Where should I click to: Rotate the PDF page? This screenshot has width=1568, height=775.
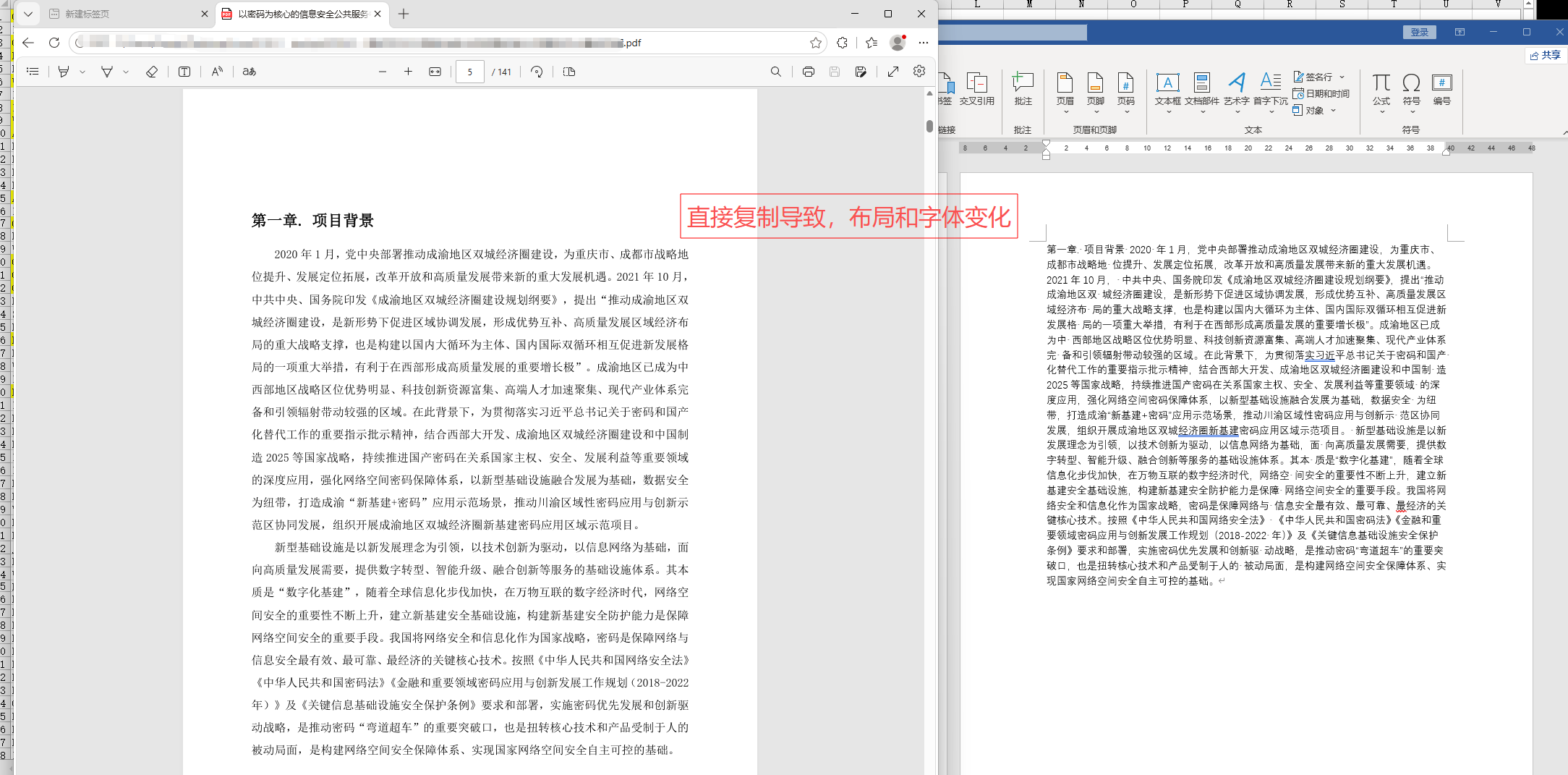[x=537, y=72]
